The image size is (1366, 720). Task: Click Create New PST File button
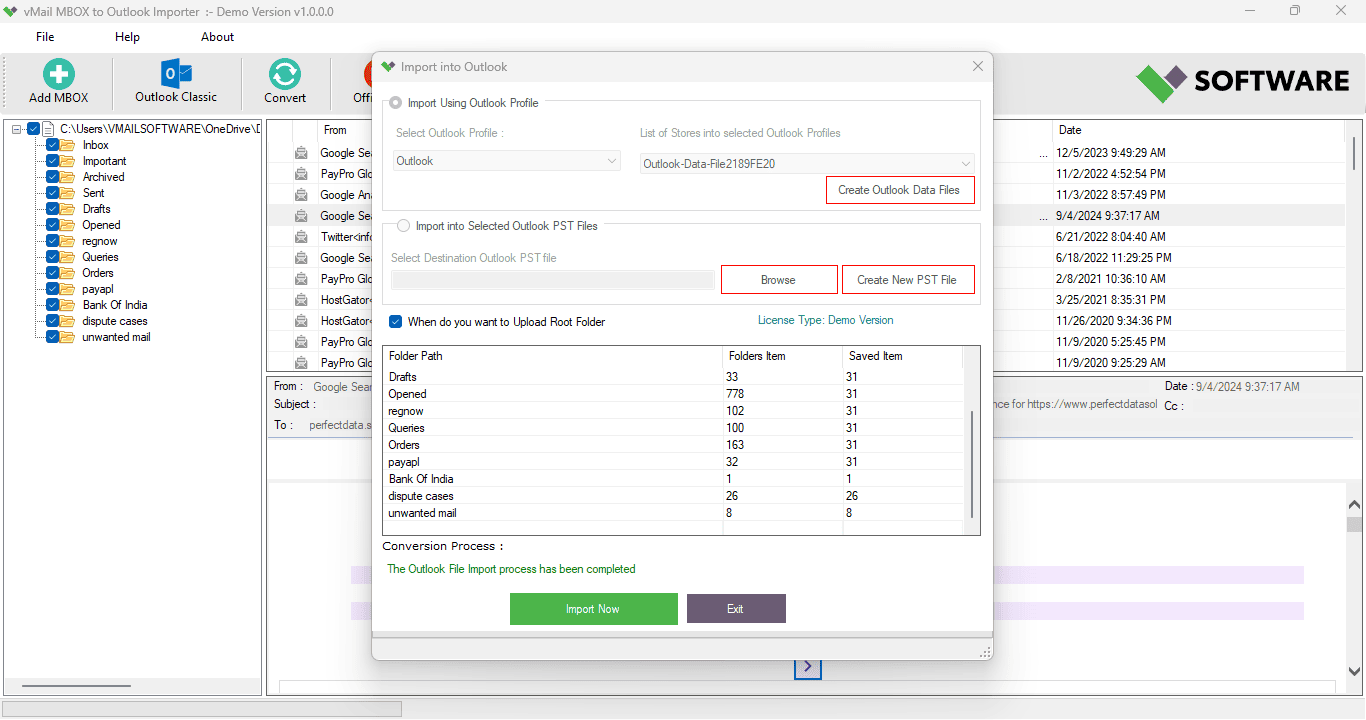point(907,280)
